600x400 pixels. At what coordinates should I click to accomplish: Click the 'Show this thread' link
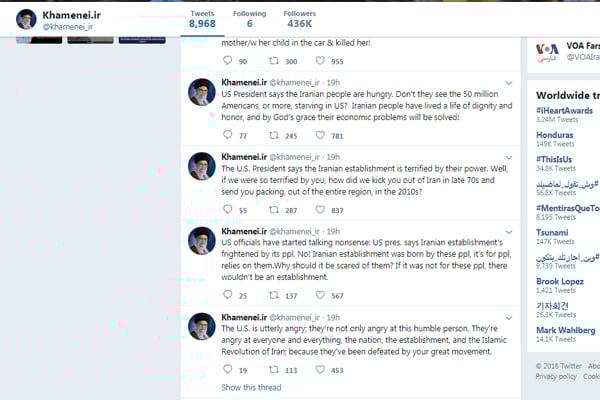point(251,388)
